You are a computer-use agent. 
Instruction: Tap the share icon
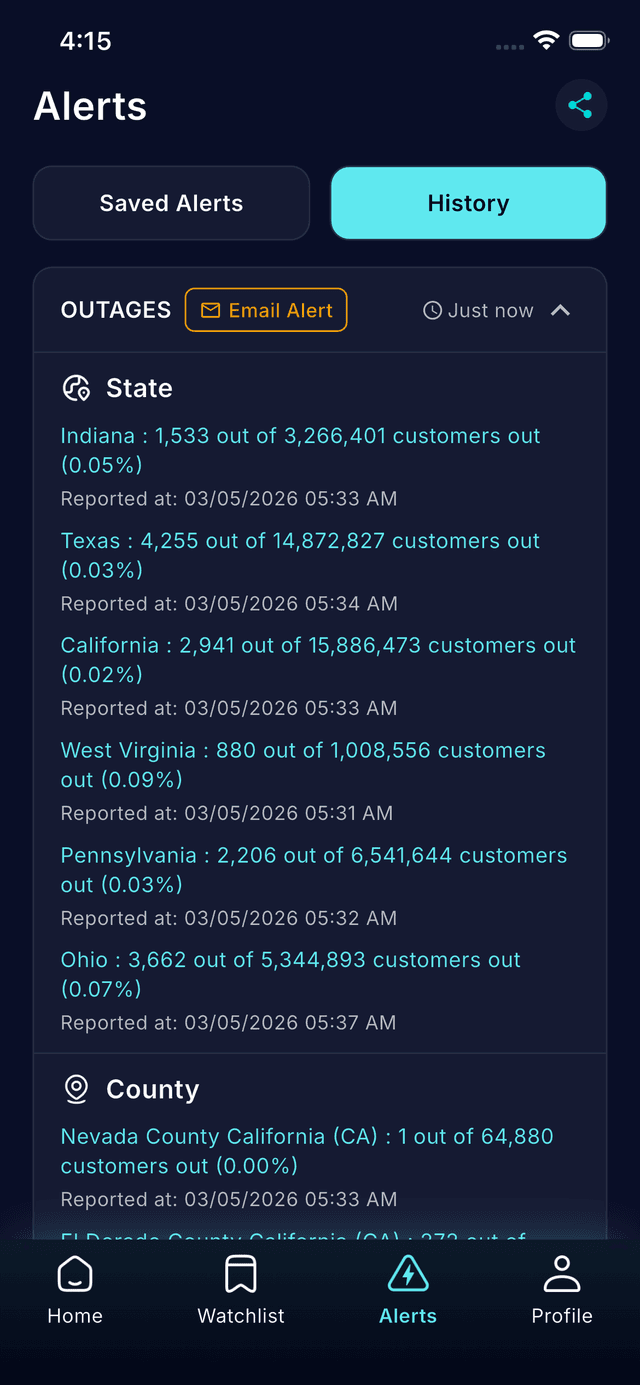coord(581,105)
